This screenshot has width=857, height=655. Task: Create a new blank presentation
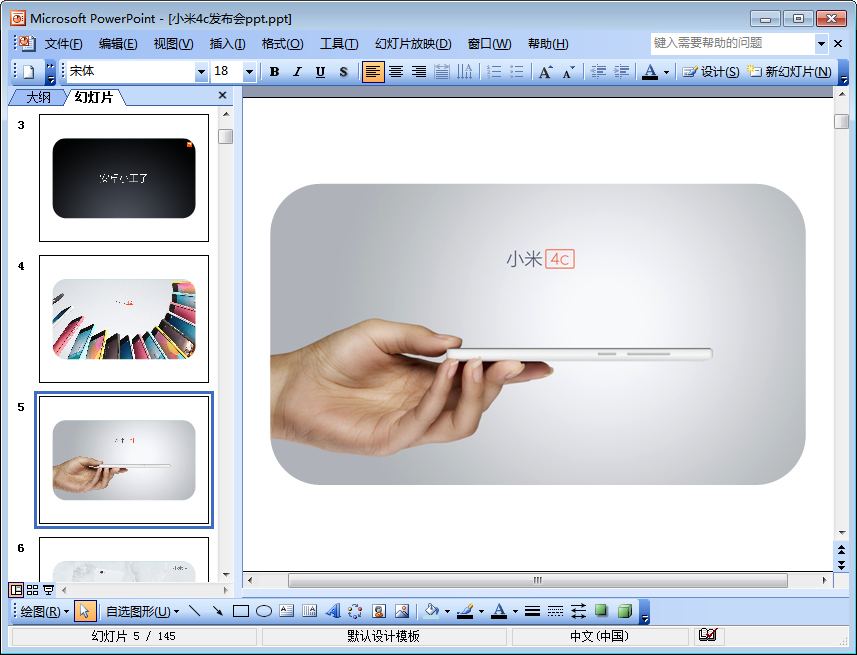point(28,72)
